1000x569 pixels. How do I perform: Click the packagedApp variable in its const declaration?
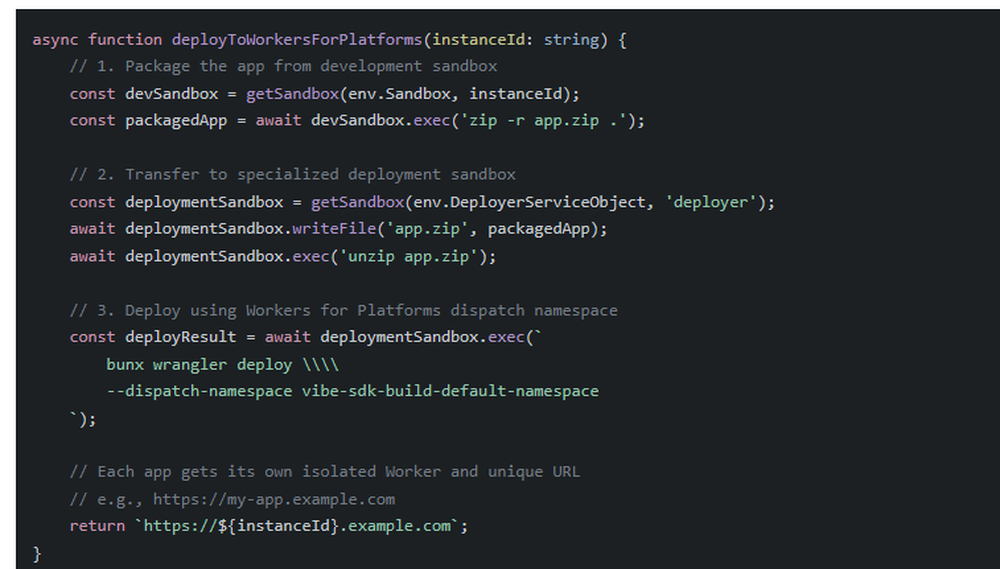click(x=176, y=121)
